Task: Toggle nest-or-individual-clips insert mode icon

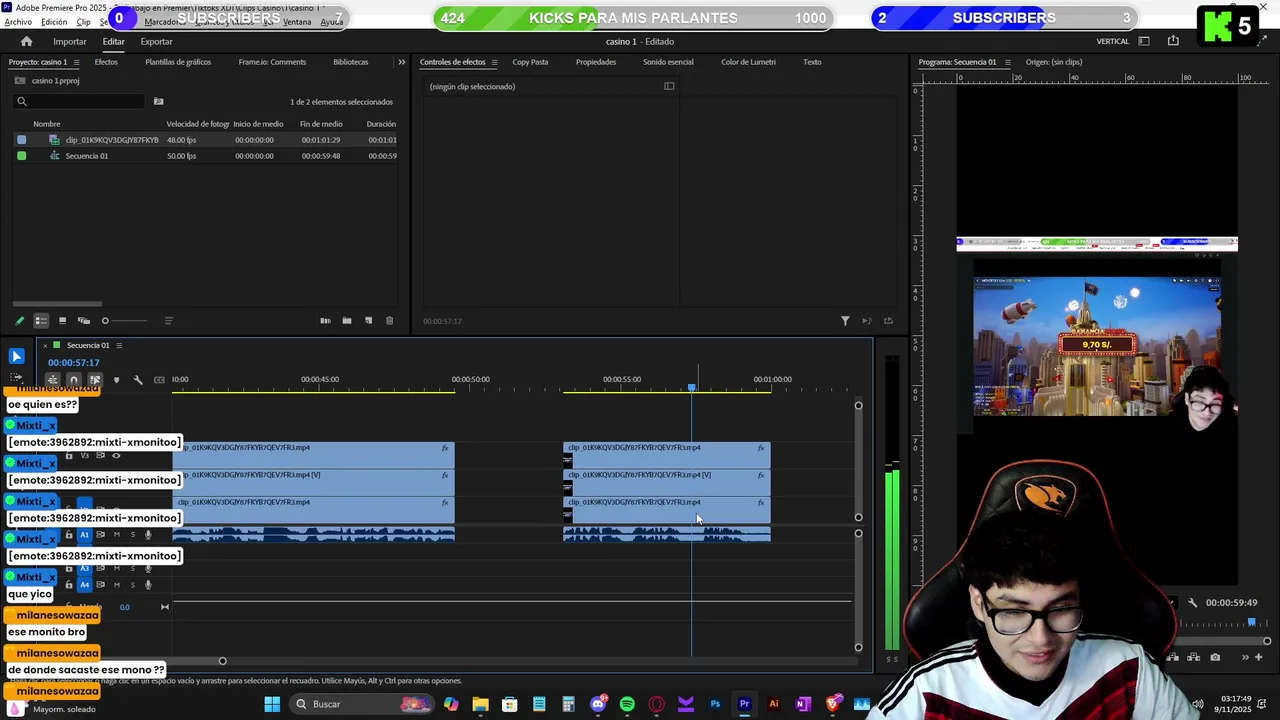Action: pos(52,380)
